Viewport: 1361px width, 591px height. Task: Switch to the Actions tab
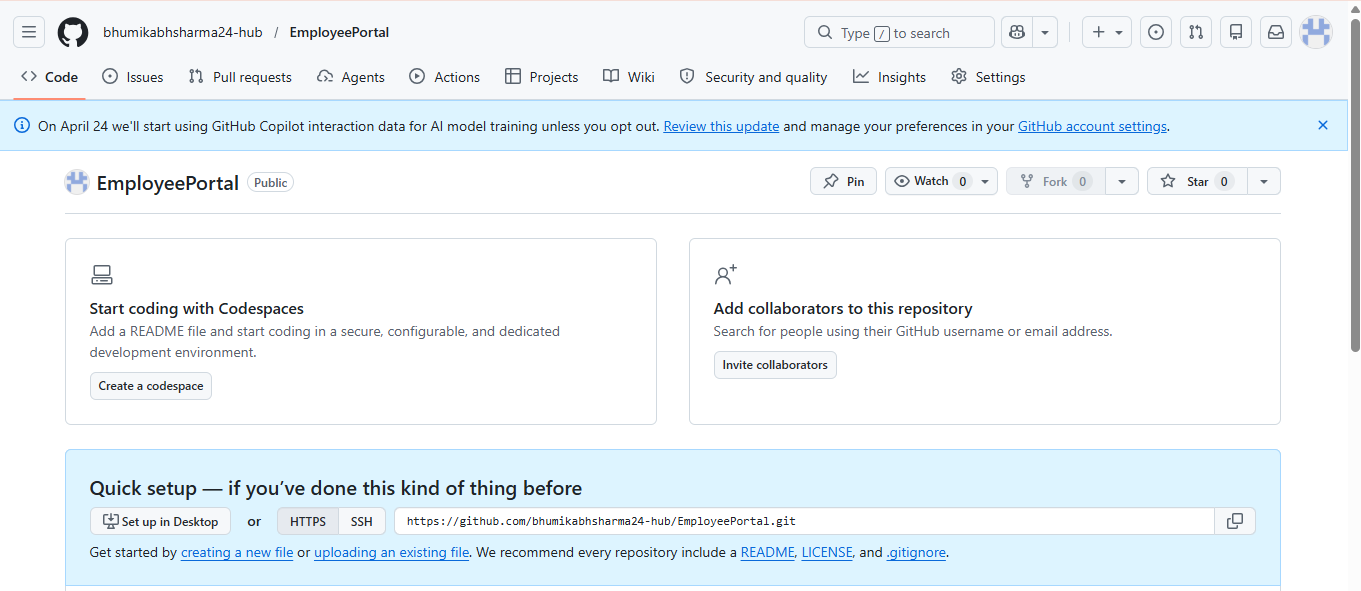444,77
